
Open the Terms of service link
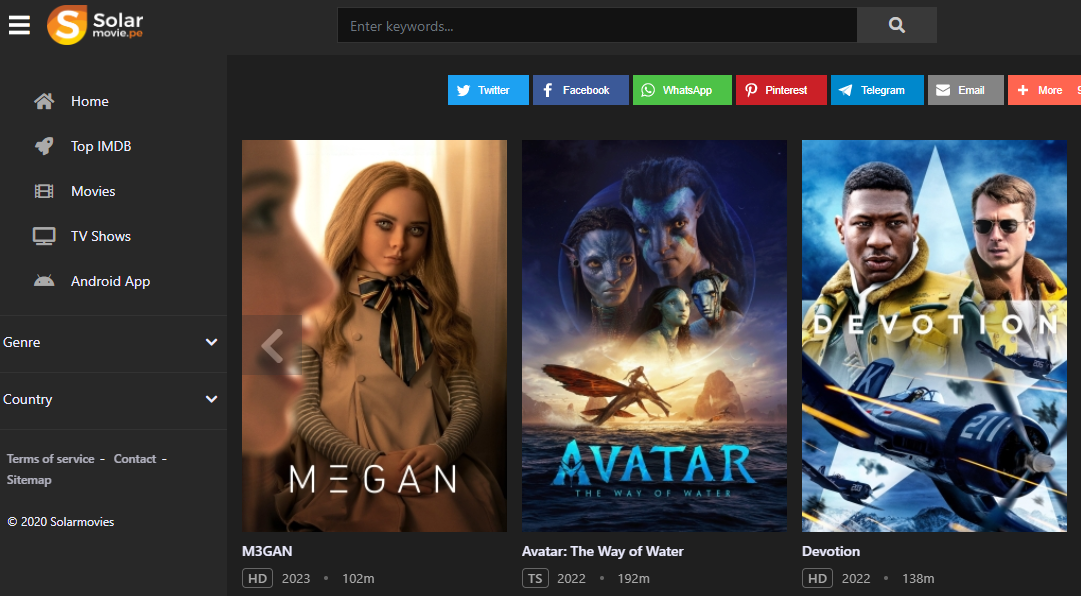[50, 459]
